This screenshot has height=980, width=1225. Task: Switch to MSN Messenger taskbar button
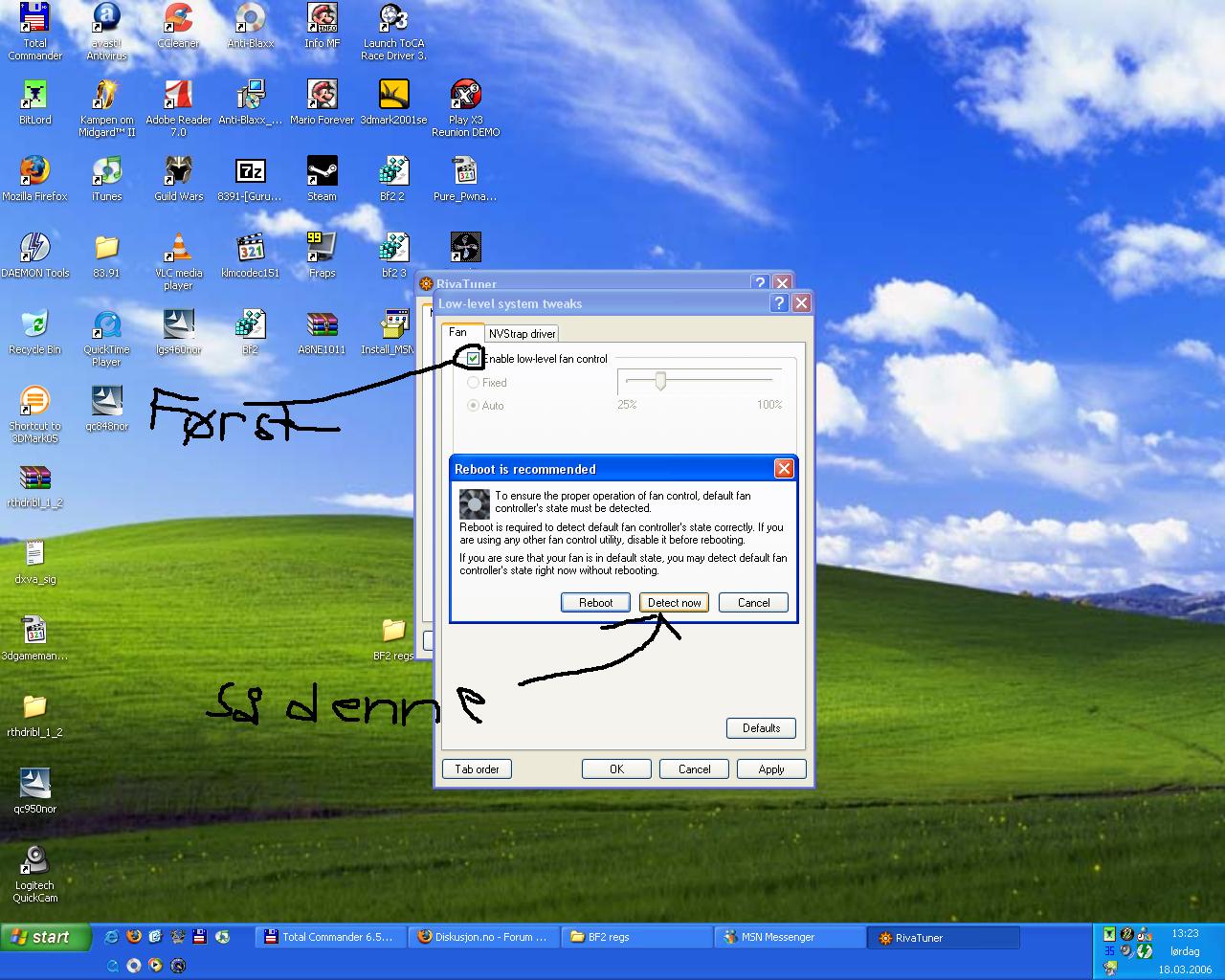pos(791,938)
